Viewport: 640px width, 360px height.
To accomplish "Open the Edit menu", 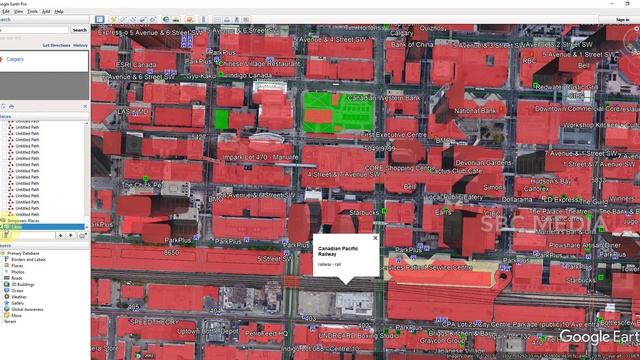I will [x=5, y=11].
